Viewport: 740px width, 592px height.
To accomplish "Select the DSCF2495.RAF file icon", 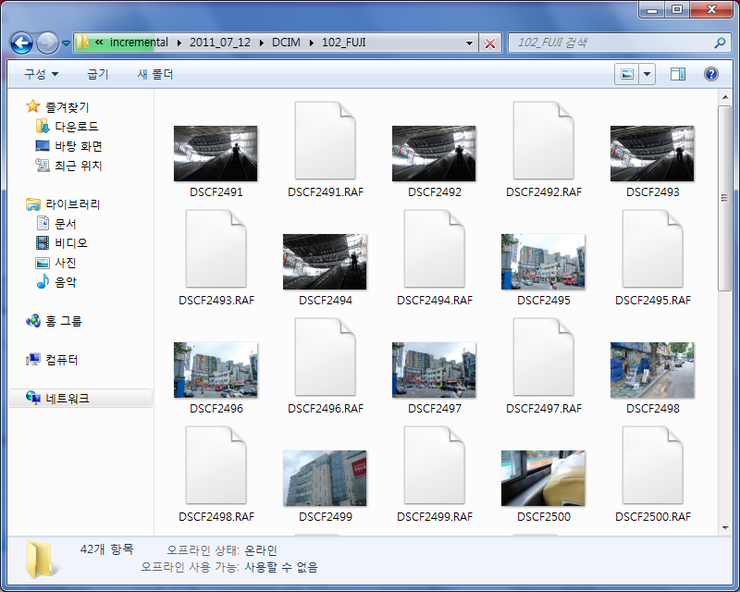I will (653, 249).
